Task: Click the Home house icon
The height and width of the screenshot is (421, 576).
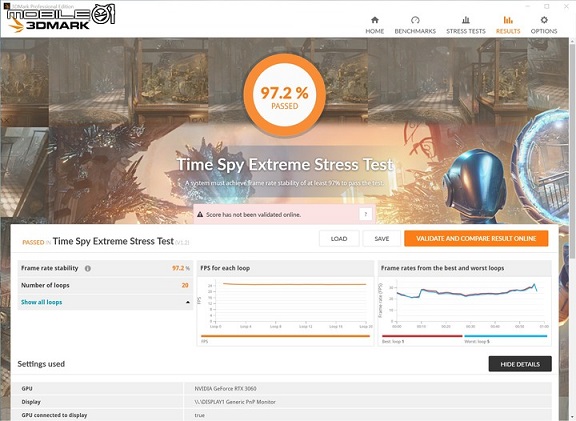Action: tap(375, 20)
